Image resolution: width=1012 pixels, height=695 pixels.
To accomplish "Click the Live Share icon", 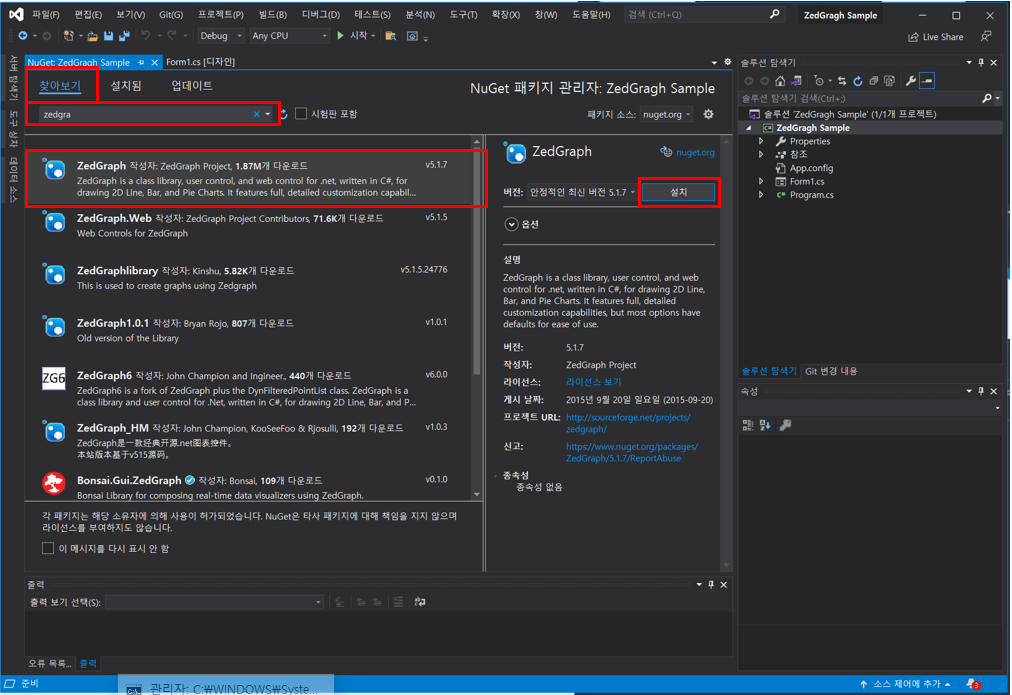I will click(x=913, y=37).
